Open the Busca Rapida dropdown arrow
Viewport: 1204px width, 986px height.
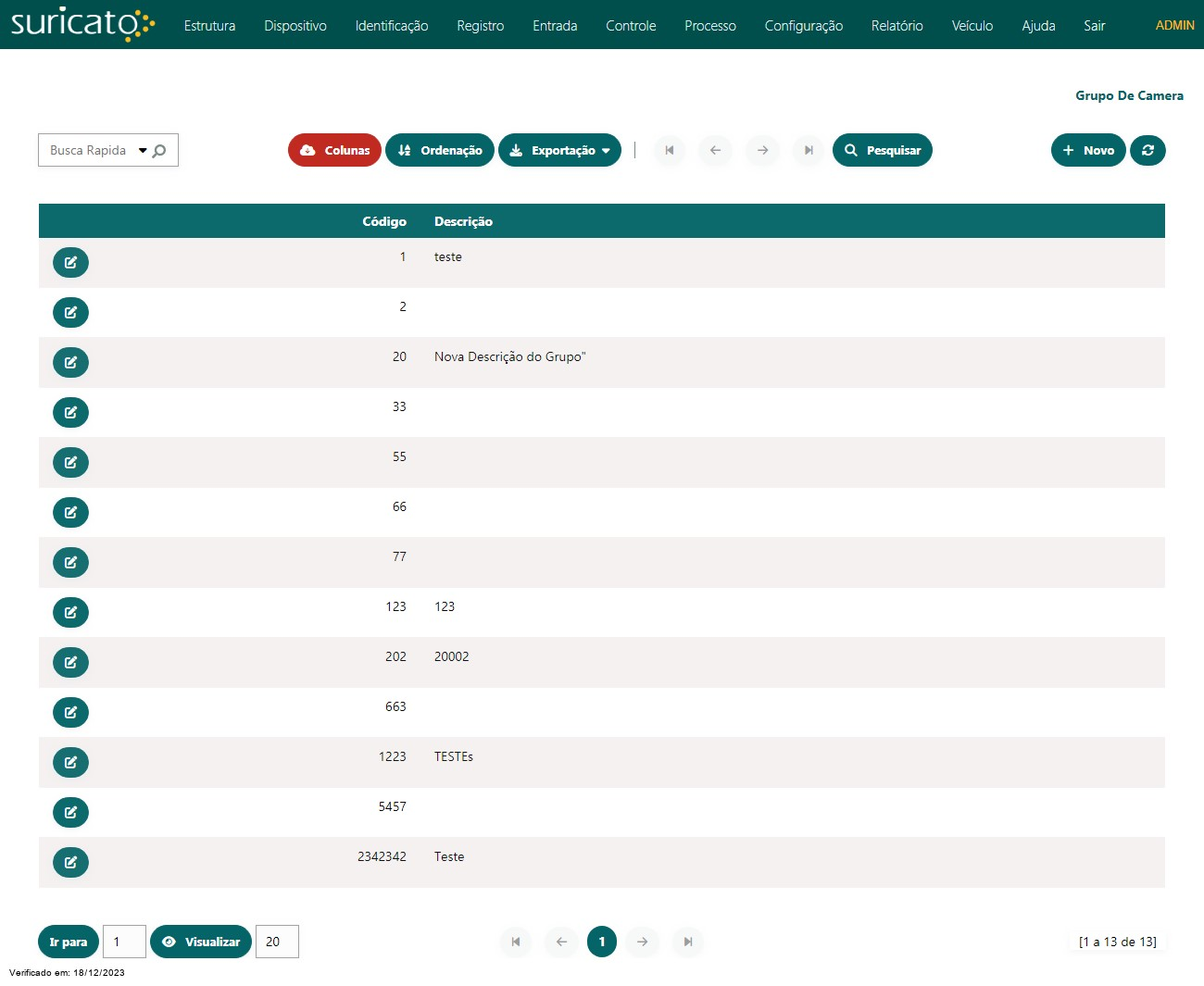click(x=143, y=151)
